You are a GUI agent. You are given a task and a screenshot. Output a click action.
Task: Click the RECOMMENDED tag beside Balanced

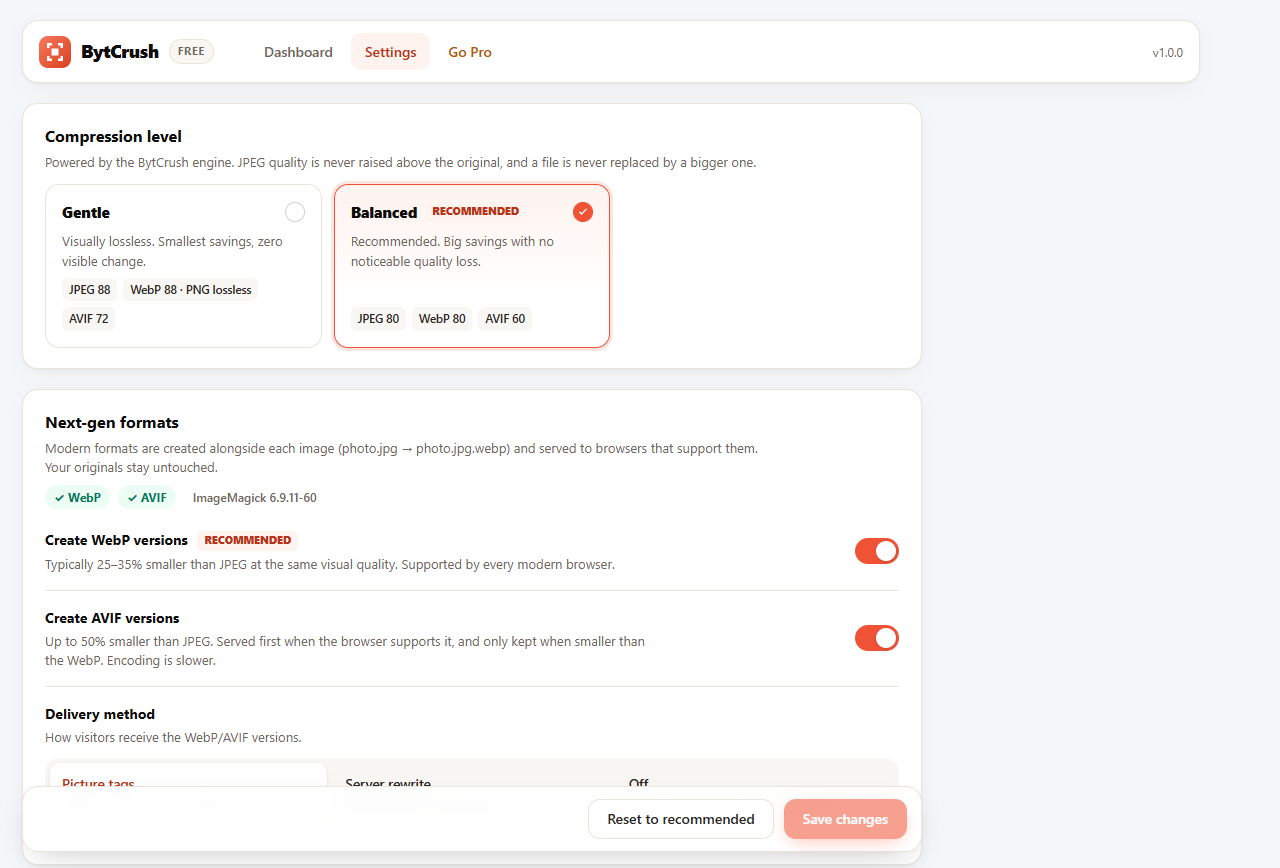(476, 212)
